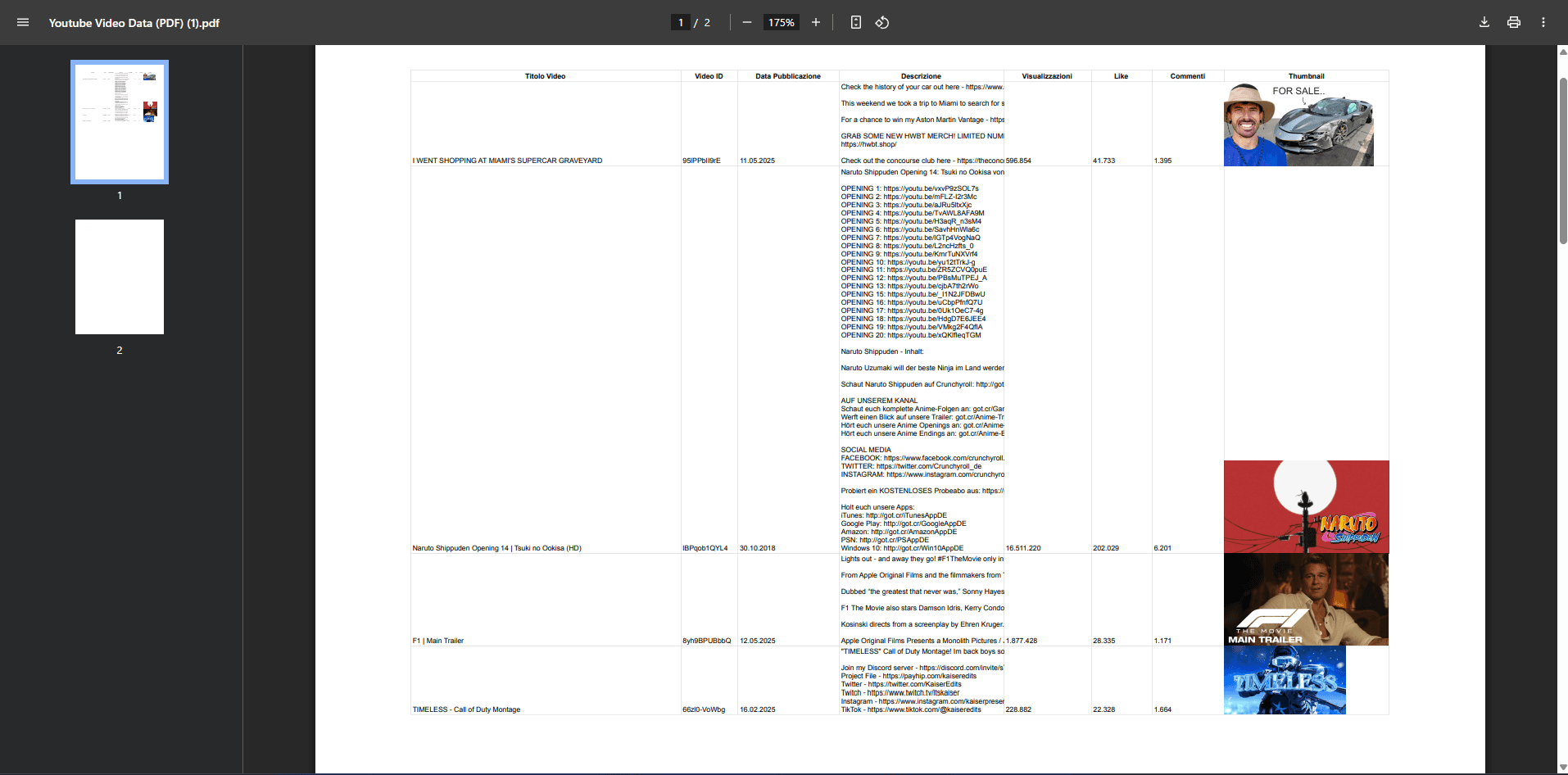The height and width of the screenshot is (775, 1568).
Task: Click the 'AUF UNSEREM KANAL' description line
Action: click(879, 401)
